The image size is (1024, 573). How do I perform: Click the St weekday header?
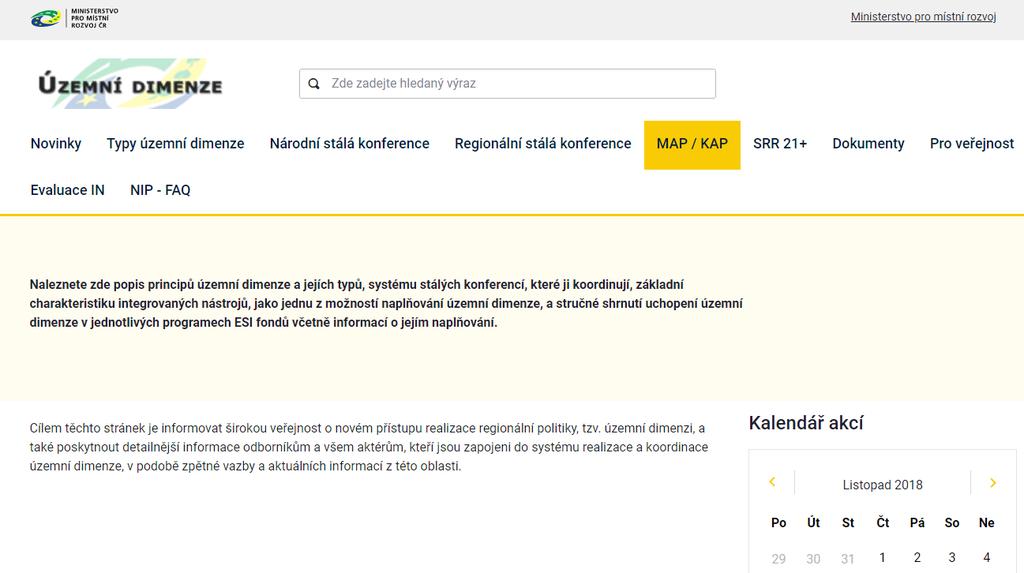848,523
